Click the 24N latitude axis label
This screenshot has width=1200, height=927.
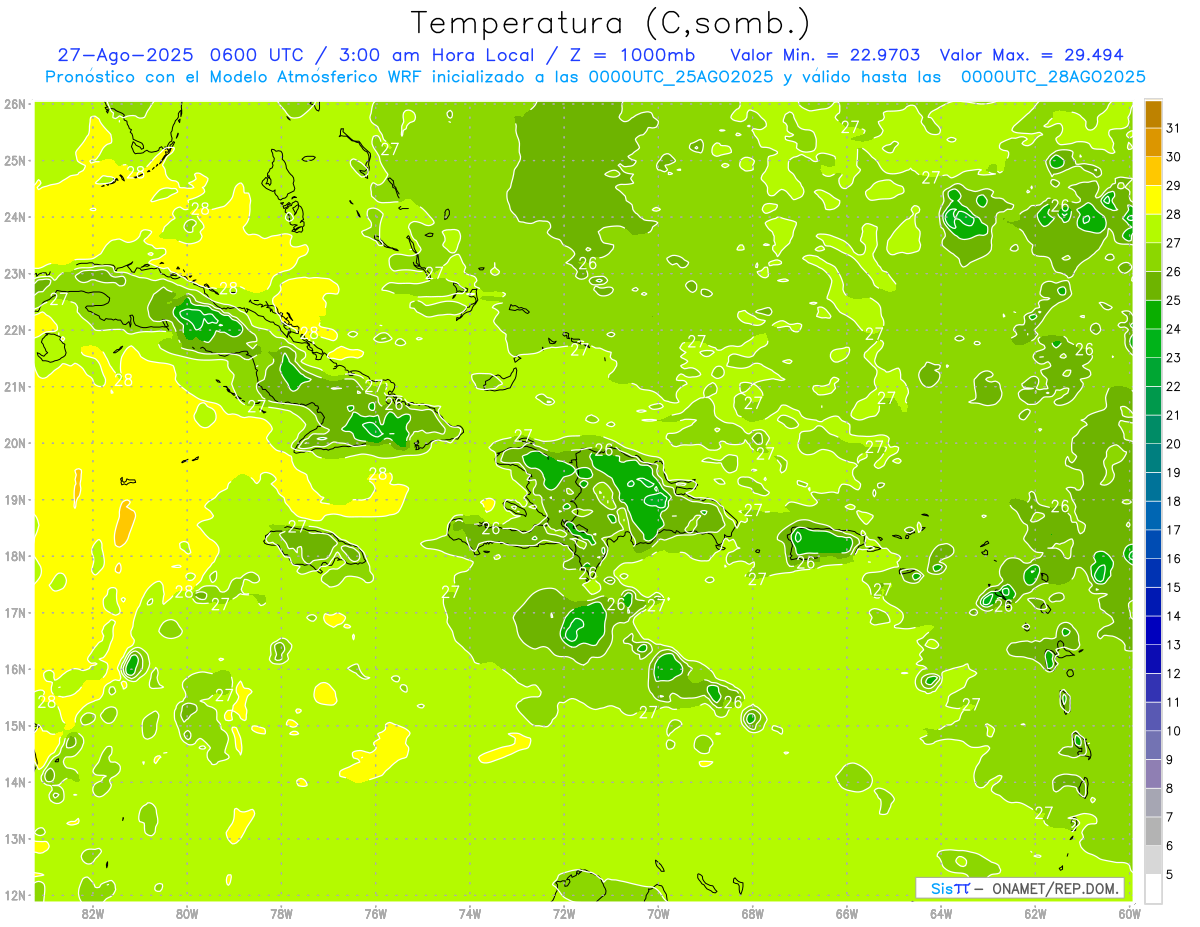[15, 217]
